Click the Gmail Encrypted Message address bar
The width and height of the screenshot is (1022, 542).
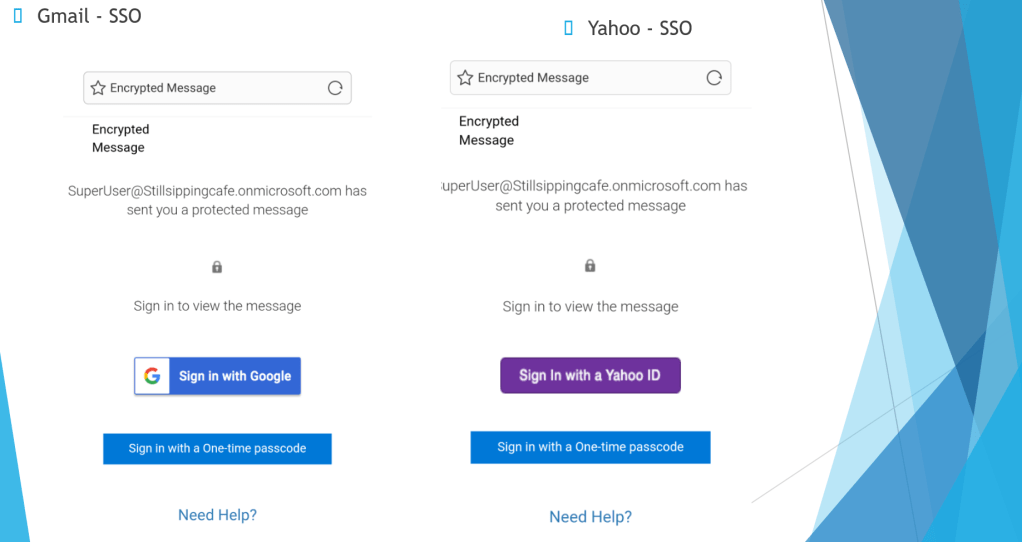[217, 88]
